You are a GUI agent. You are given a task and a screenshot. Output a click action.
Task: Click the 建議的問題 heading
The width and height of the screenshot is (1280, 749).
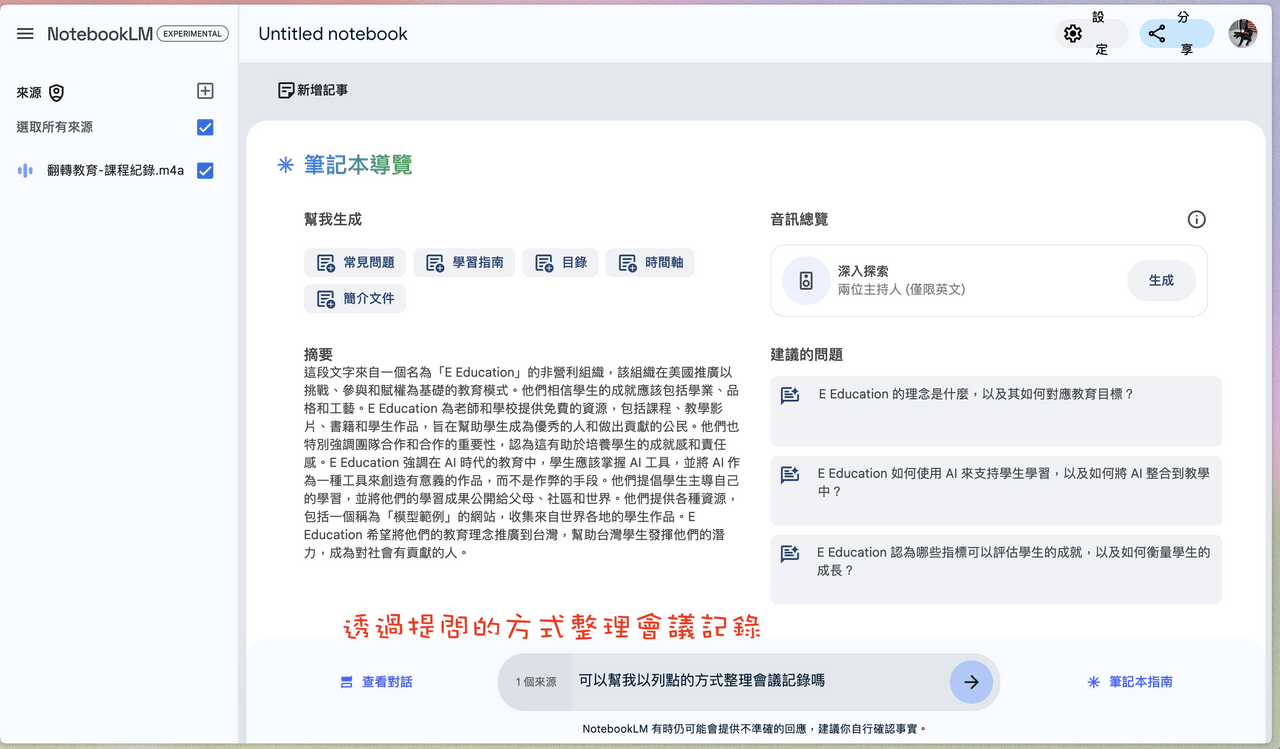click(806, 355)
